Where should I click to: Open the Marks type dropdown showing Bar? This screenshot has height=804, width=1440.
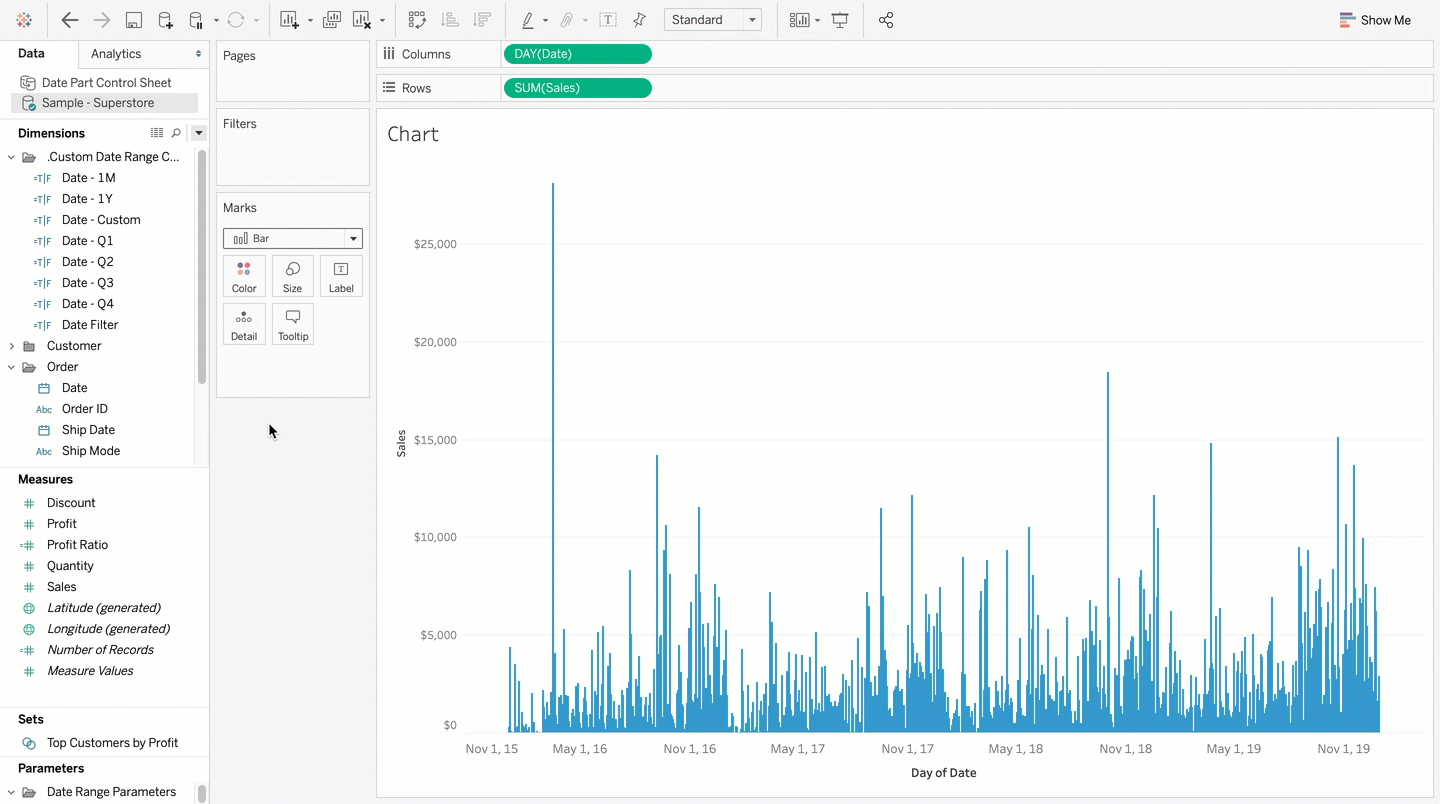coord(292,238)
